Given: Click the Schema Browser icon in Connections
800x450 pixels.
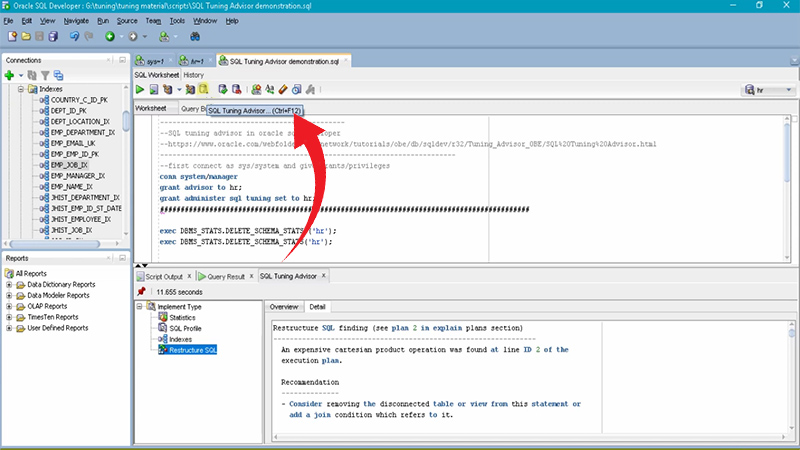Looking at the screenshot, I should 59,76.
